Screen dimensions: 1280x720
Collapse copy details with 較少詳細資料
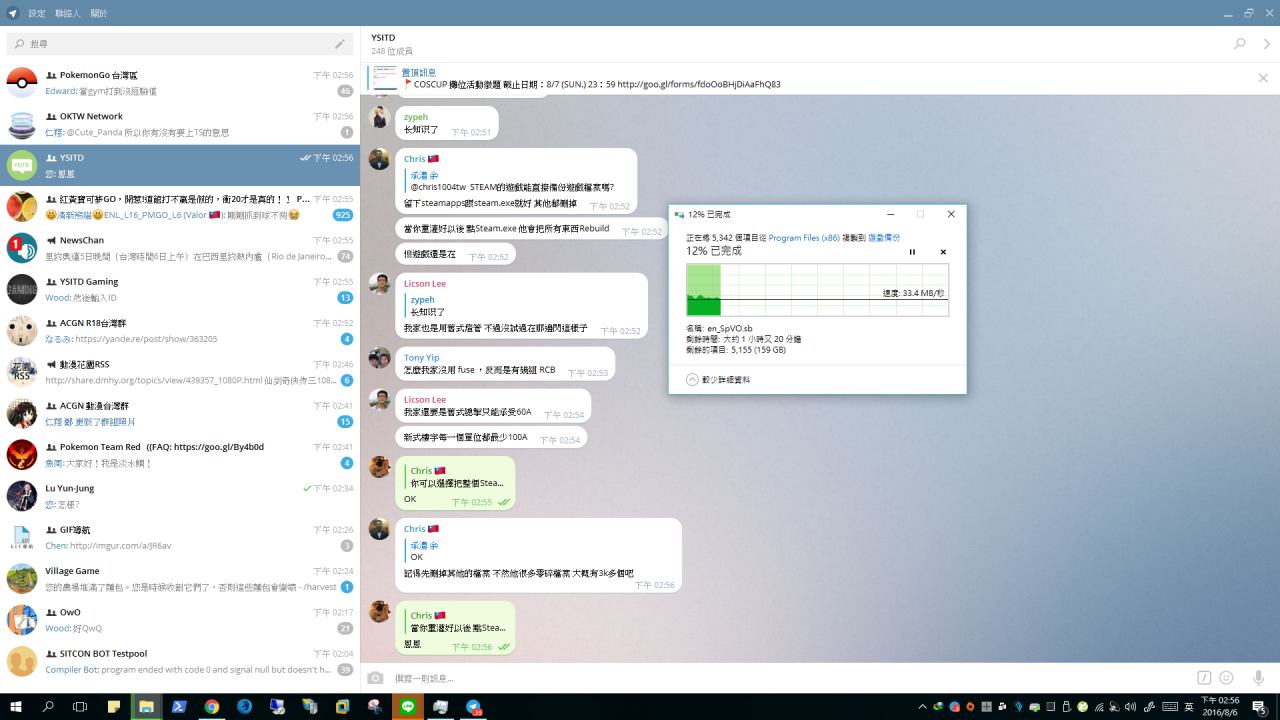(x=718, y=380)
